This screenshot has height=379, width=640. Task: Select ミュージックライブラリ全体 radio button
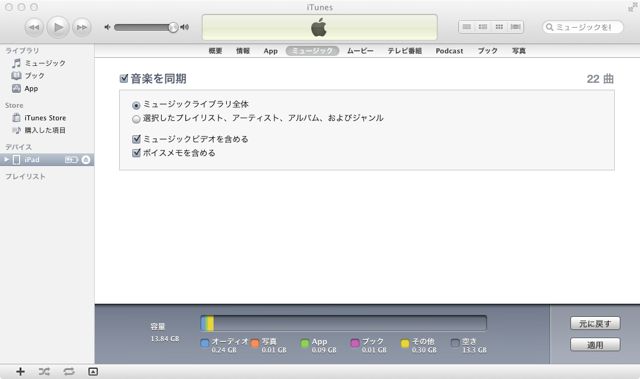[x=136, y=105]
